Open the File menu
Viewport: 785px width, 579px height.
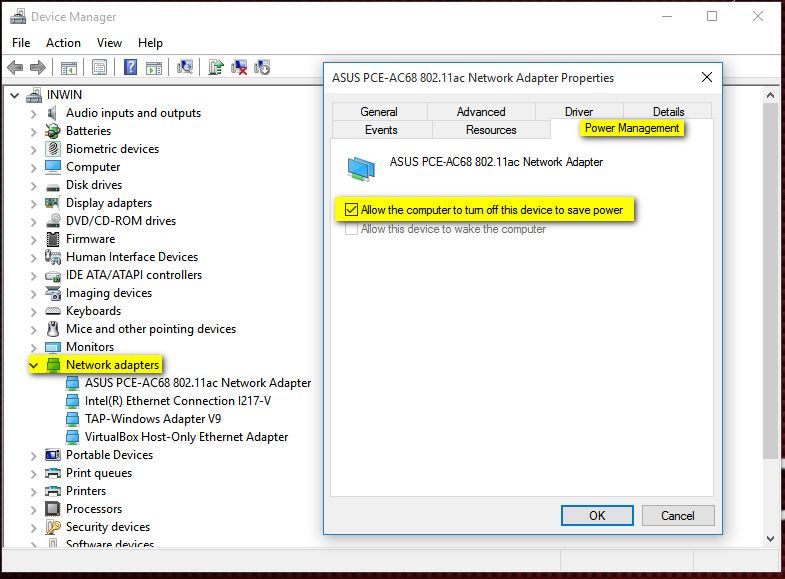pos(21,43)
